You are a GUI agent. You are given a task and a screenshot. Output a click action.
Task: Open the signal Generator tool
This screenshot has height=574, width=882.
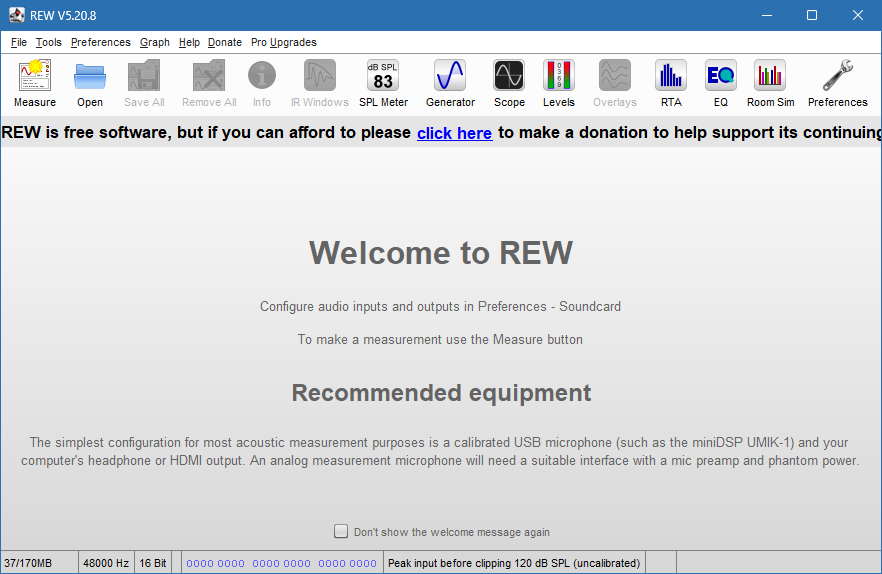[x=450, y=76]
